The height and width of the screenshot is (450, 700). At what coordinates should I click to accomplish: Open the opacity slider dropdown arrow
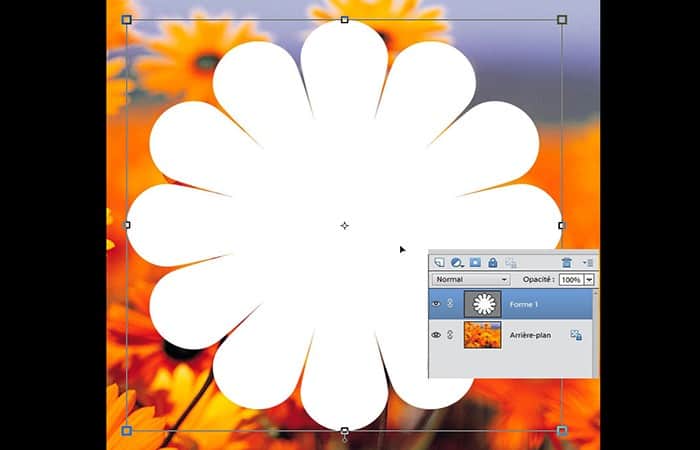[589, 280]
